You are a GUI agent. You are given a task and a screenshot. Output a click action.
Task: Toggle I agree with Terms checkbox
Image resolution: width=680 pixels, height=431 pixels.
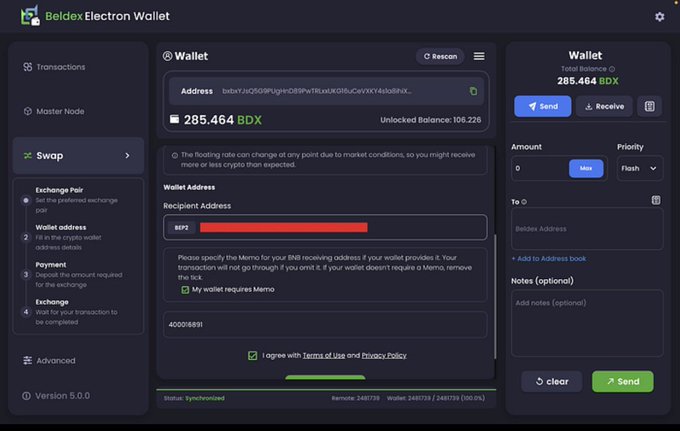252,356
